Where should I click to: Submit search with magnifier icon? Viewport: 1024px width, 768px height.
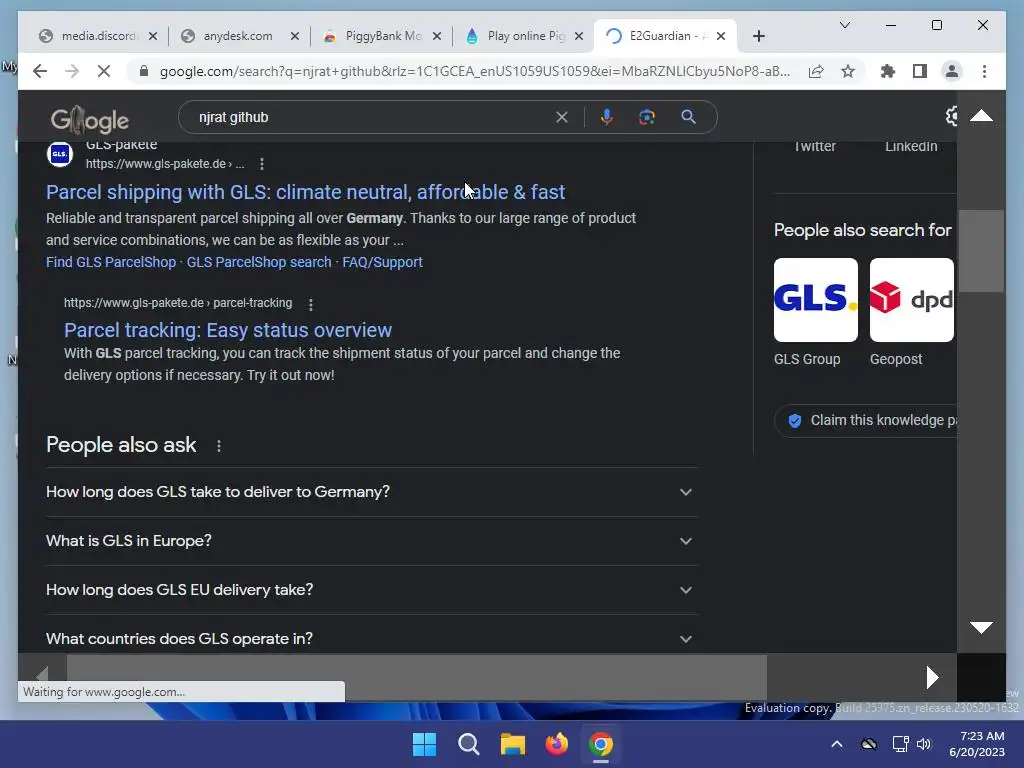tap(688, 118)
